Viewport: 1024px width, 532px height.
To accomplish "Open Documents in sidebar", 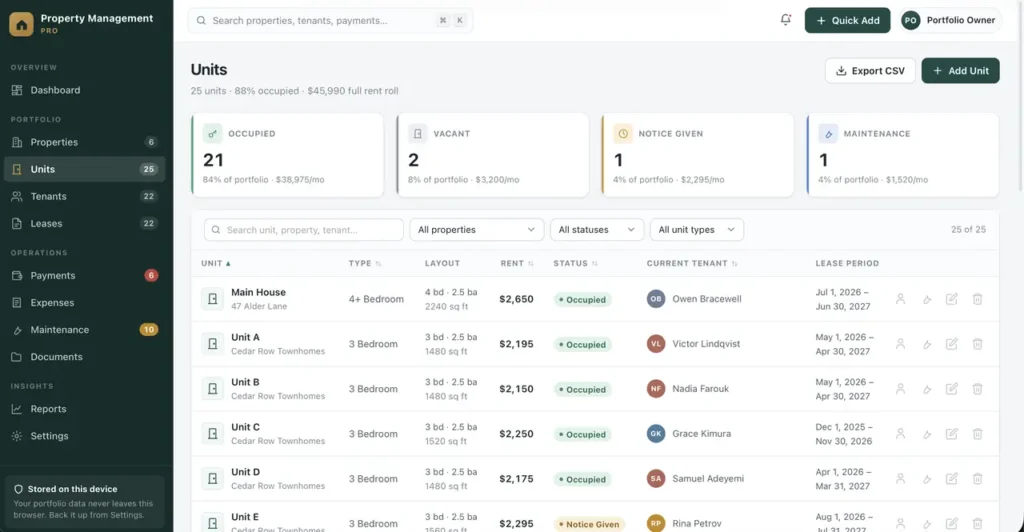I will pos(84,357).
